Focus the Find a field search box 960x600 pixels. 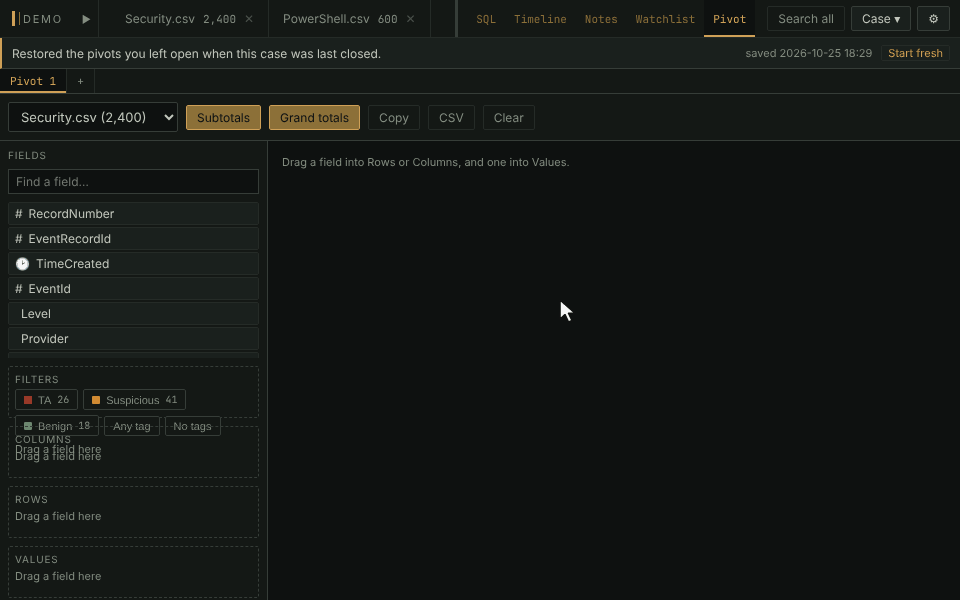(x=133, y=182)
